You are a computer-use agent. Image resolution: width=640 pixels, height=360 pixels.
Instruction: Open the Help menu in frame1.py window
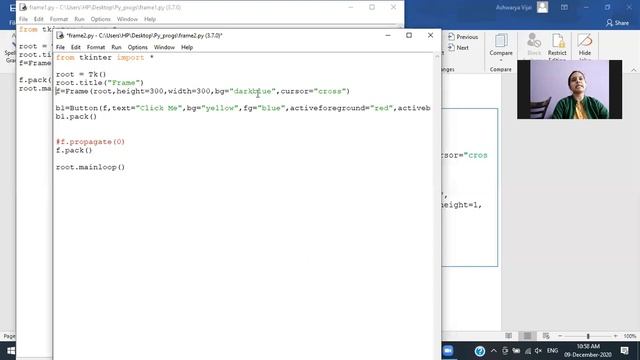coord(150,19)
